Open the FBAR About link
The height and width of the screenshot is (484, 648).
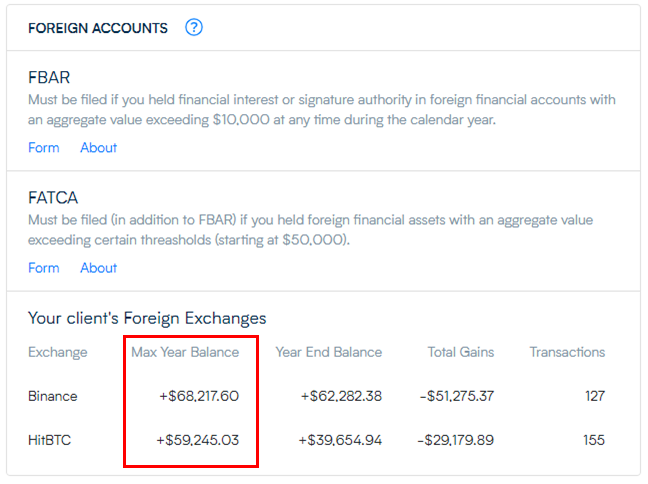[x=99, y=148]
